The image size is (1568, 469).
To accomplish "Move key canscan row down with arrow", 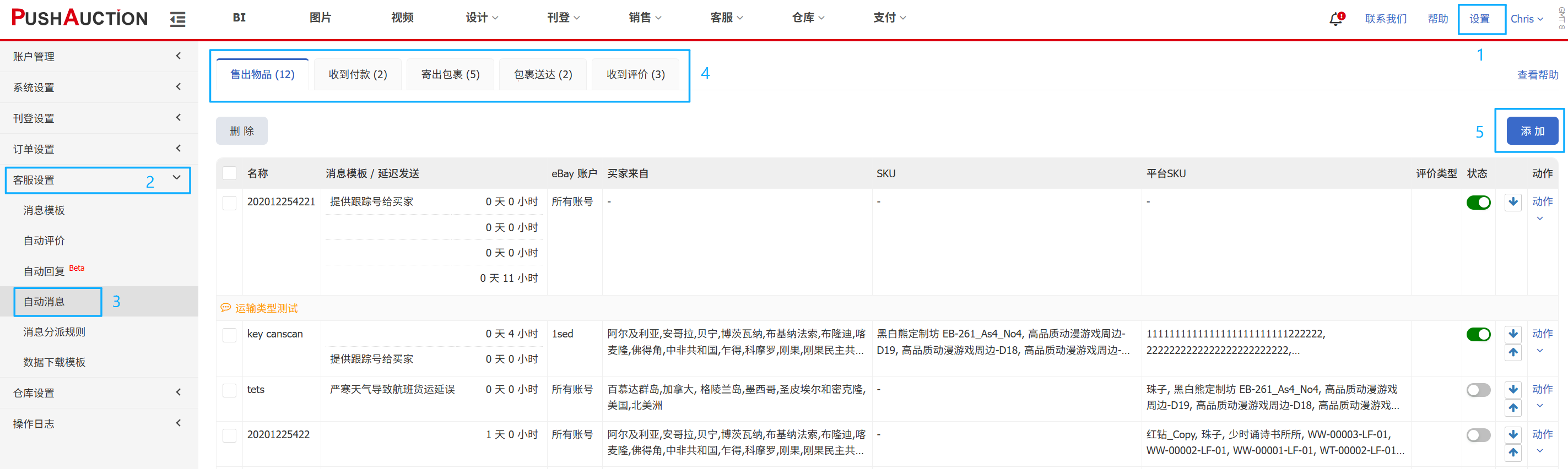I will [1512, 334].
